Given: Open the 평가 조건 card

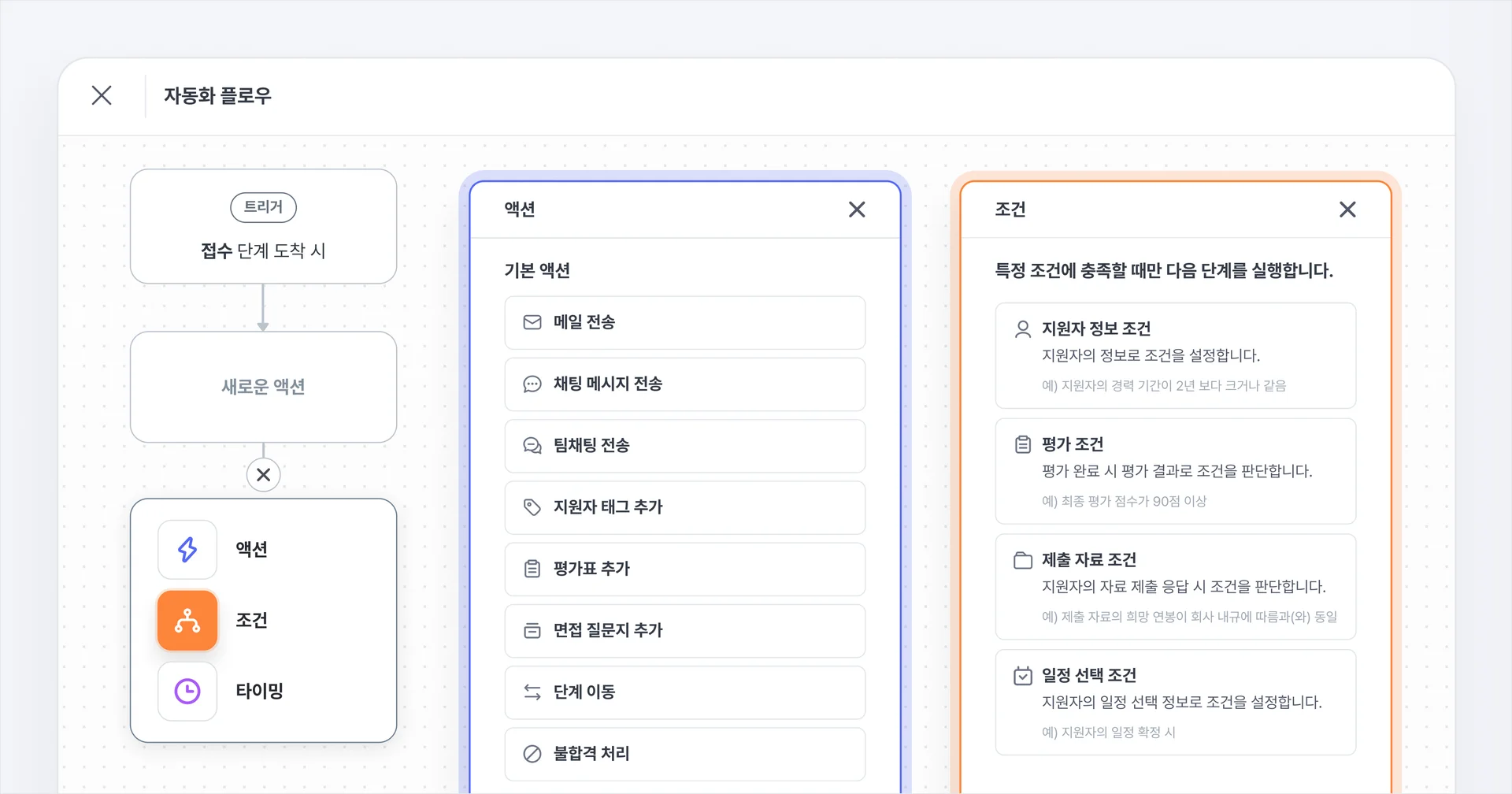Looking at the screenshot, I should (1175, 471).
